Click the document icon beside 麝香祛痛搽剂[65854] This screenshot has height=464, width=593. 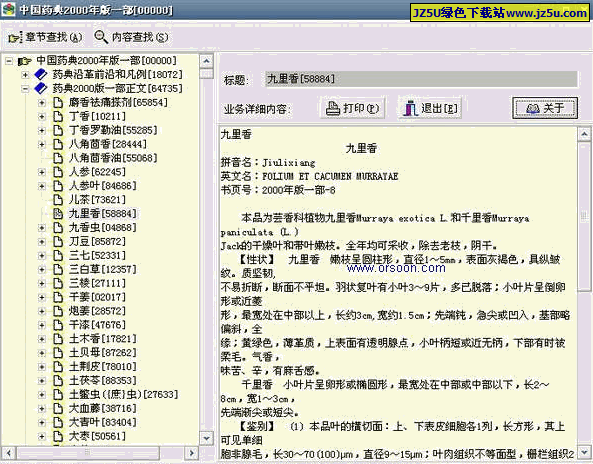pyautogui.click(x=58, y=102)
